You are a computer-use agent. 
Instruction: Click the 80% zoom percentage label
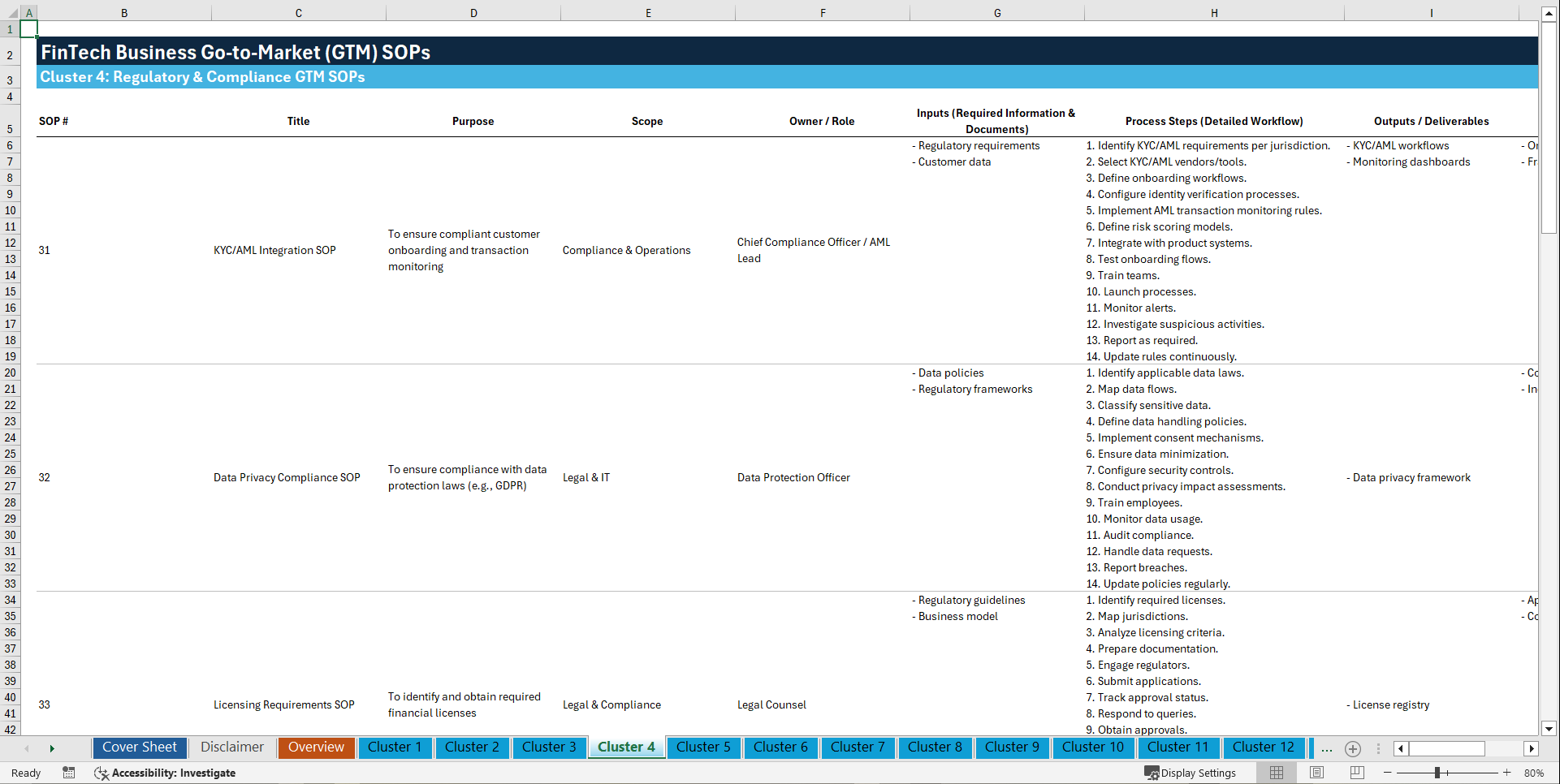pos(1535,773)
